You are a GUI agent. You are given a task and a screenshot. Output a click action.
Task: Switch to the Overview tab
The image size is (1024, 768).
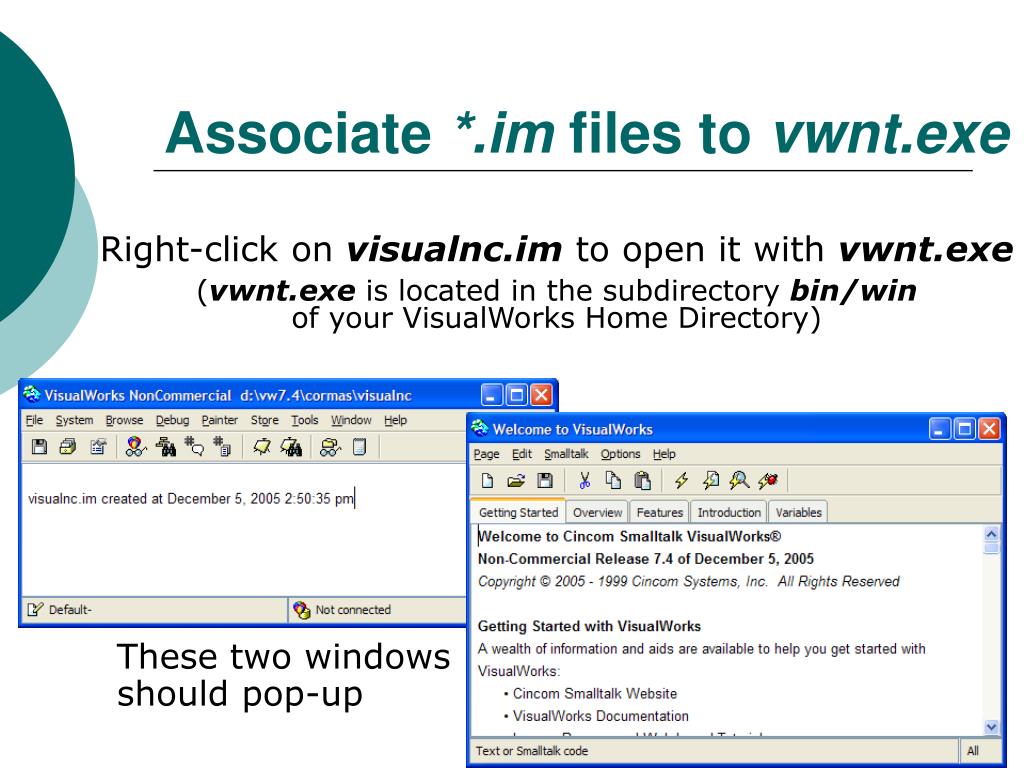click(x=598, y=513)
